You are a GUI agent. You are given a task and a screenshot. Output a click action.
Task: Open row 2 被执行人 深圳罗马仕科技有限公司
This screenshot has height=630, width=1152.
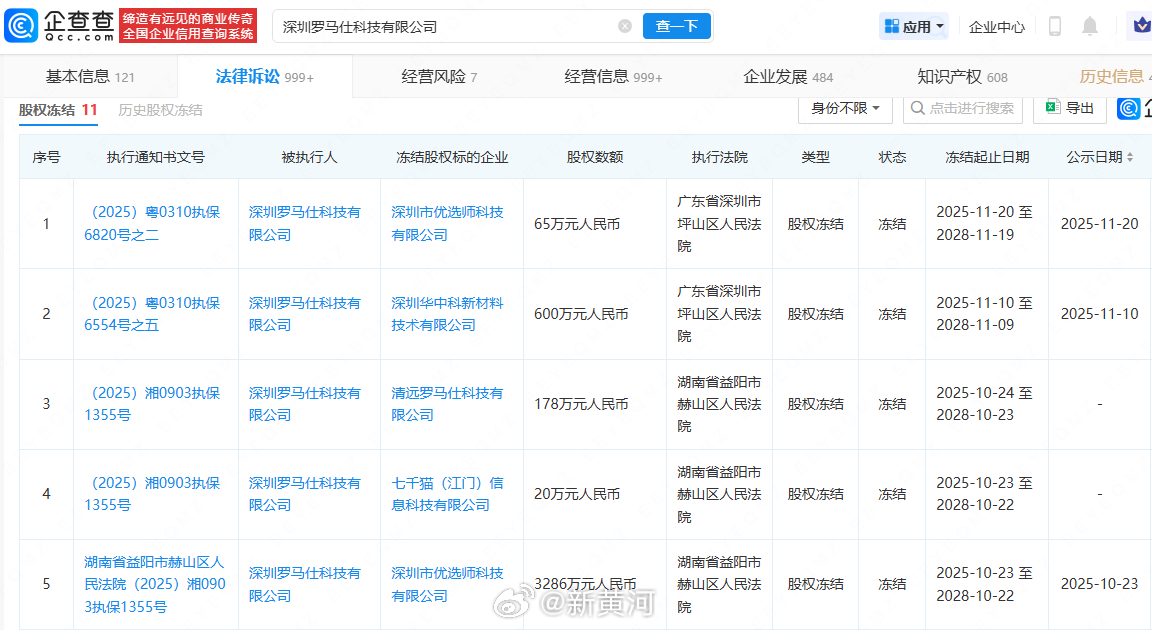[305, 314]
